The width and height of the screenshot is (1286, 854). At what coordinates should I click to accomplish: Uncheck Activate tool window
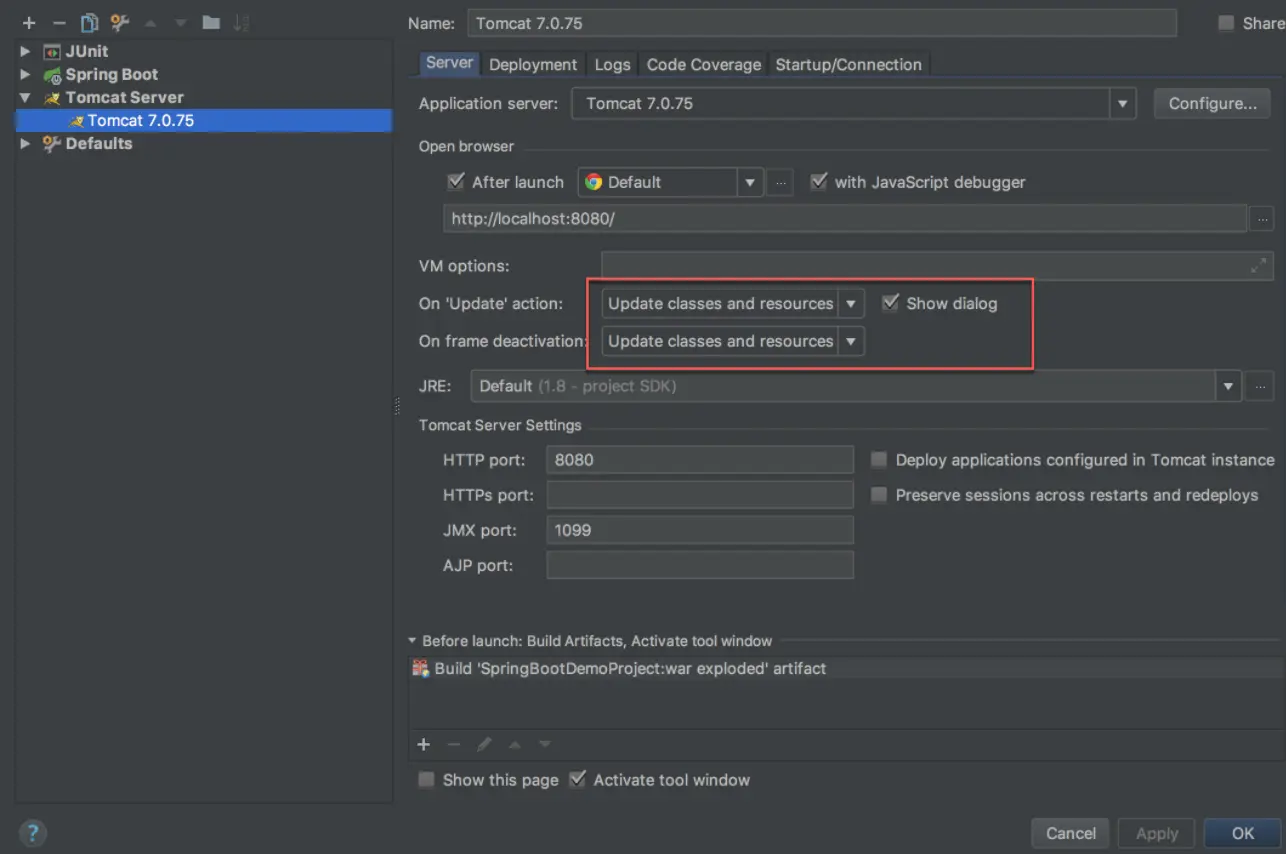click(577, 780)
